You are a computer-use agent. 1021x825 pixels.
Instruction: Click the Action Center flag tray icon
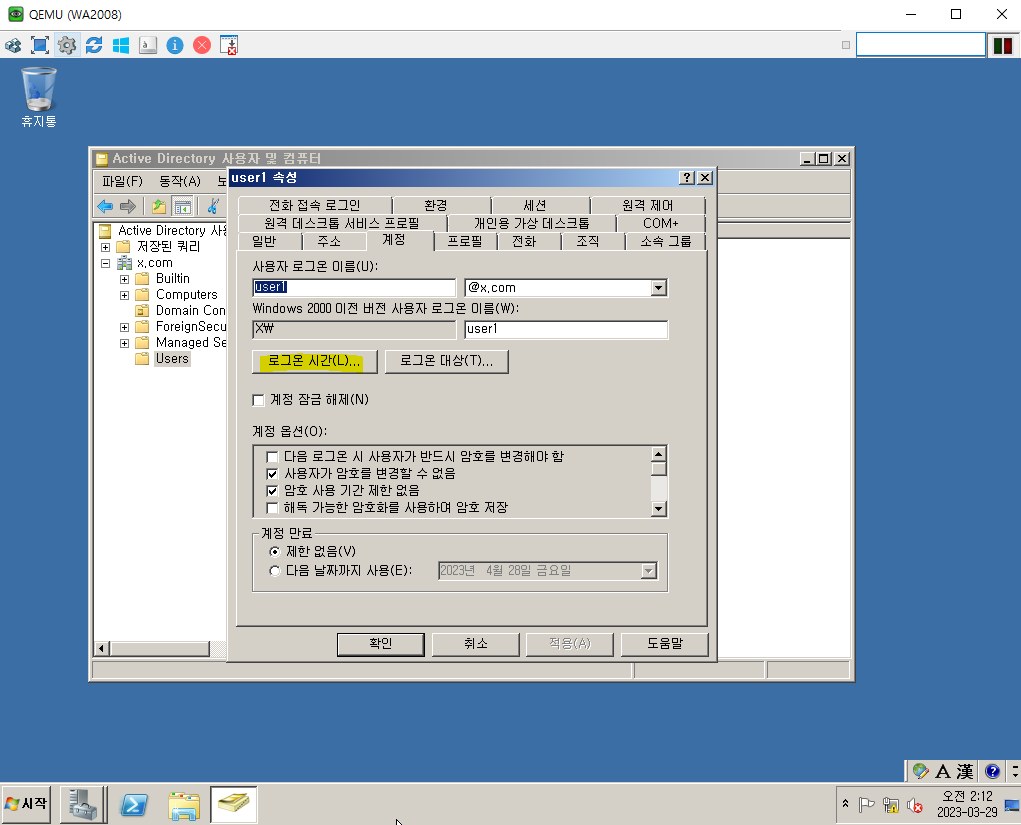pos(866,805)
